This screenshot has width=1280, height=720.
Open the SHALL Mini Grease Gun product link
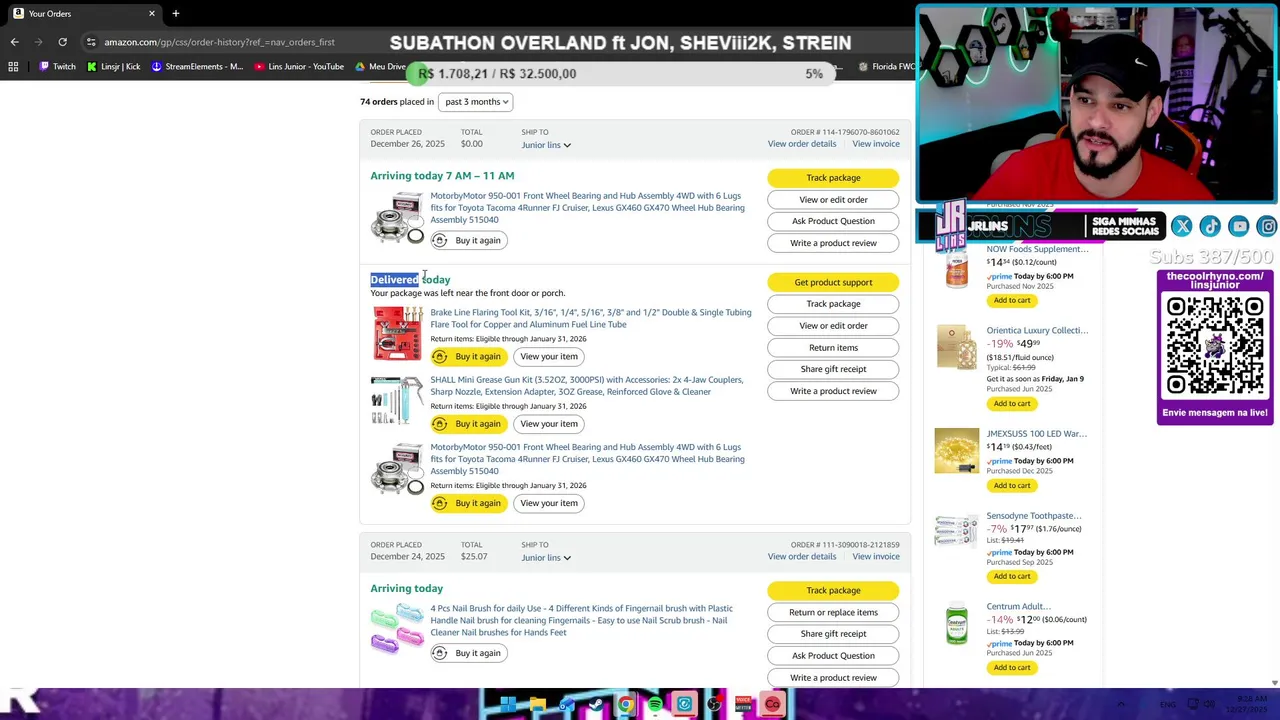click(587, 386)
